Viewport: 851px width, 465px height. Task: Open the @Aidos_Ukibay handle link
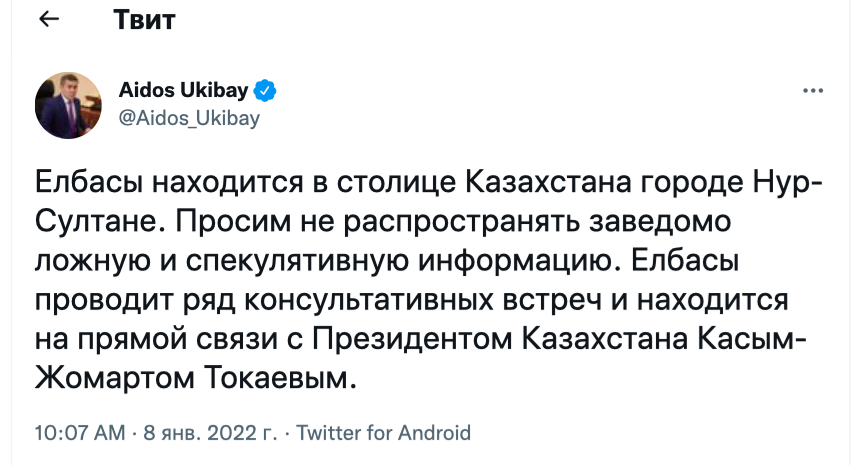[x=189, y=118]
